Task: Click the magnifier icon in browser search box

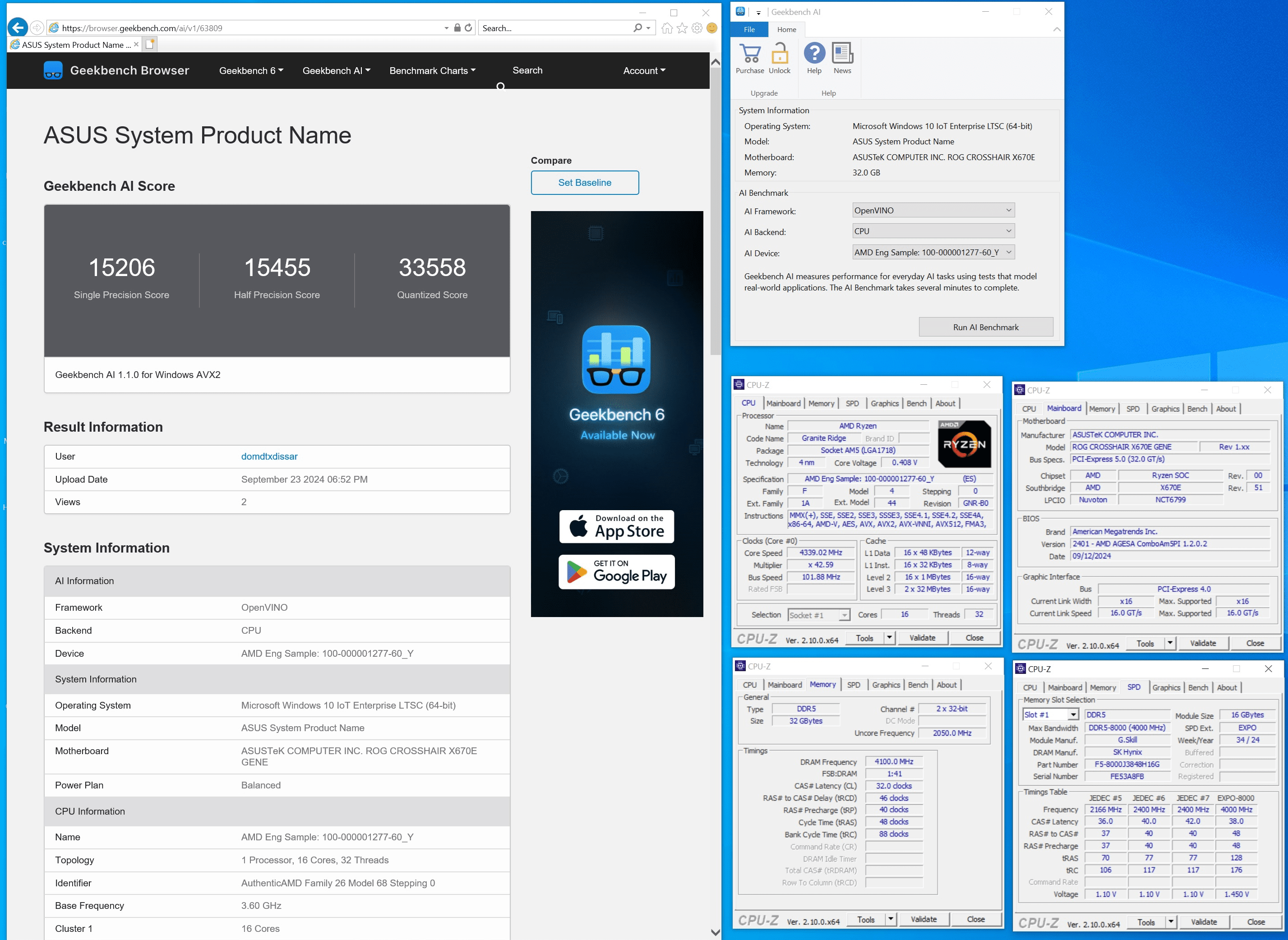Action: 637,28
